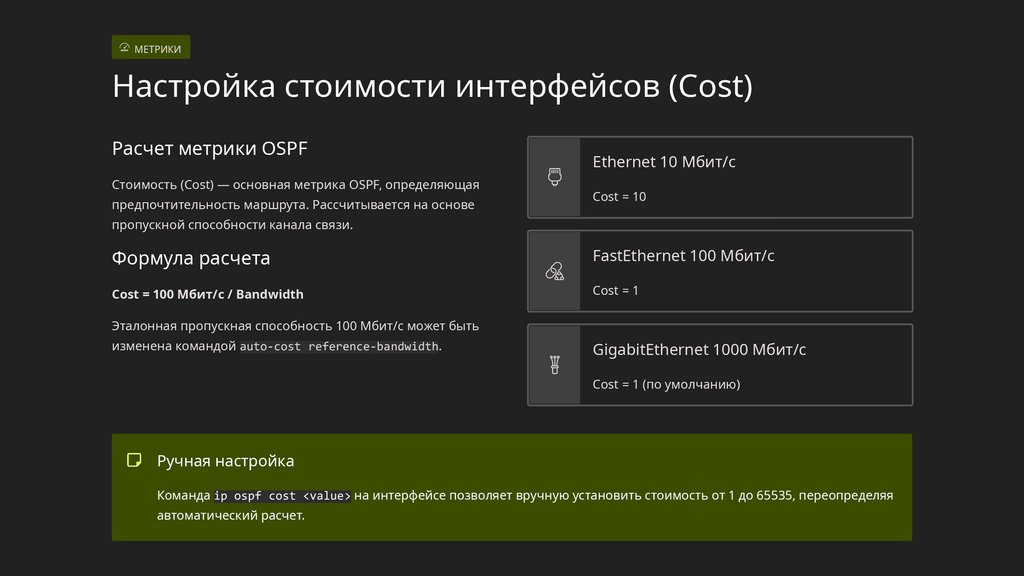The width and height of the screenshot is (1024, 576).
Task: Click the Ethernet port icon
Action: pyautogui.click(x=554, y=177)
